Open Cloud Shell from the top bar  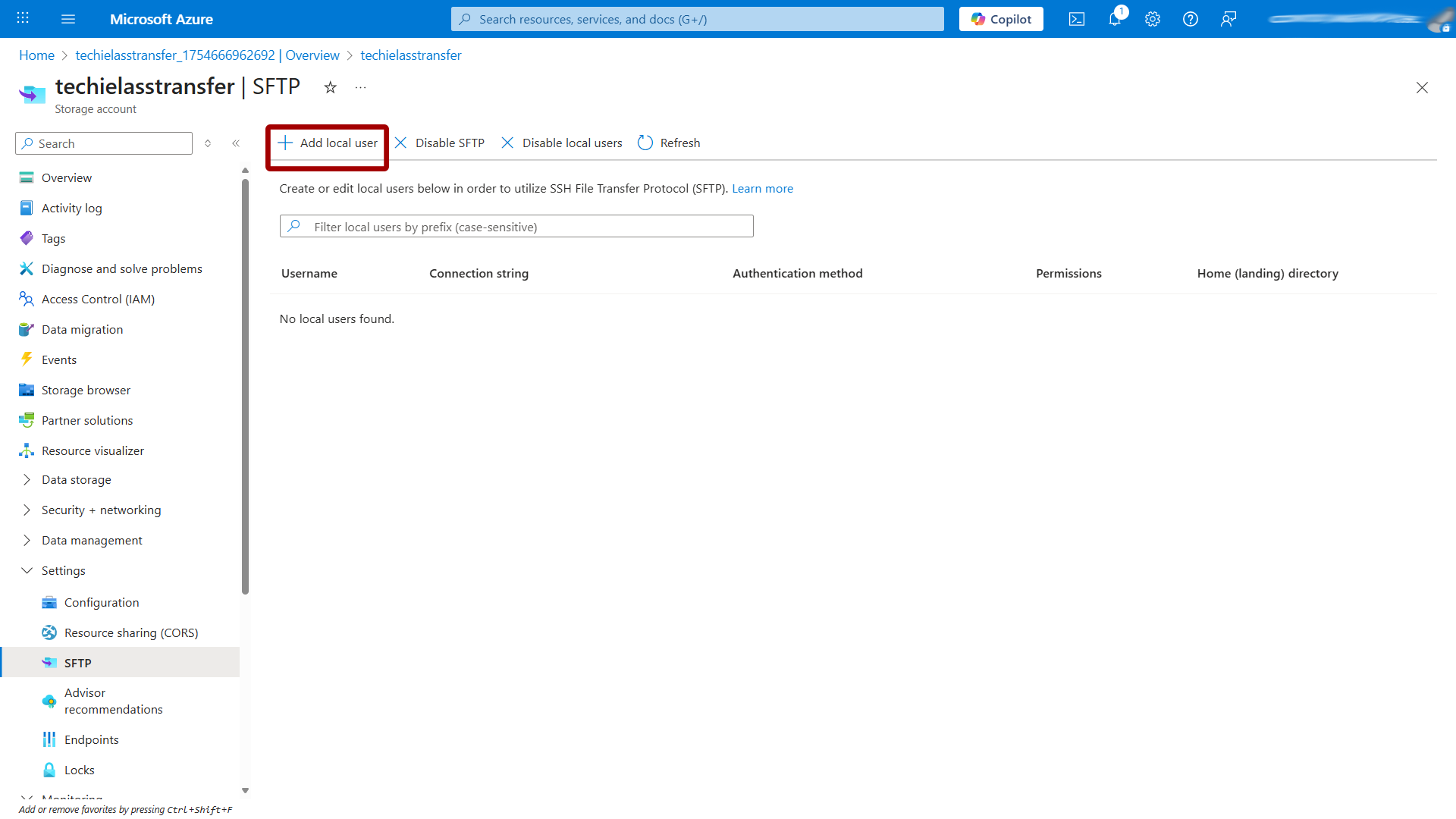click(x=1077, y=19)
